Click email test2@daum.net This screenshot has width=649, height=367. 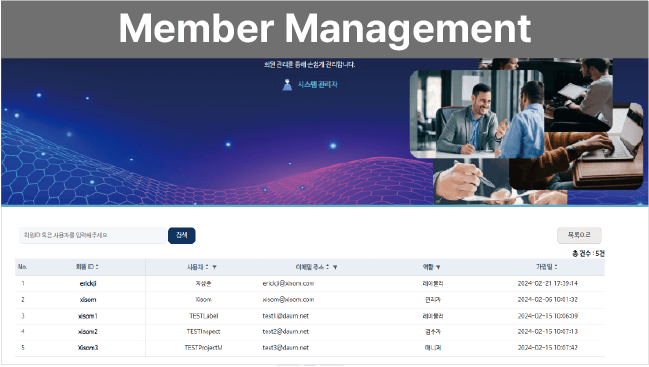tap(286, 331)
